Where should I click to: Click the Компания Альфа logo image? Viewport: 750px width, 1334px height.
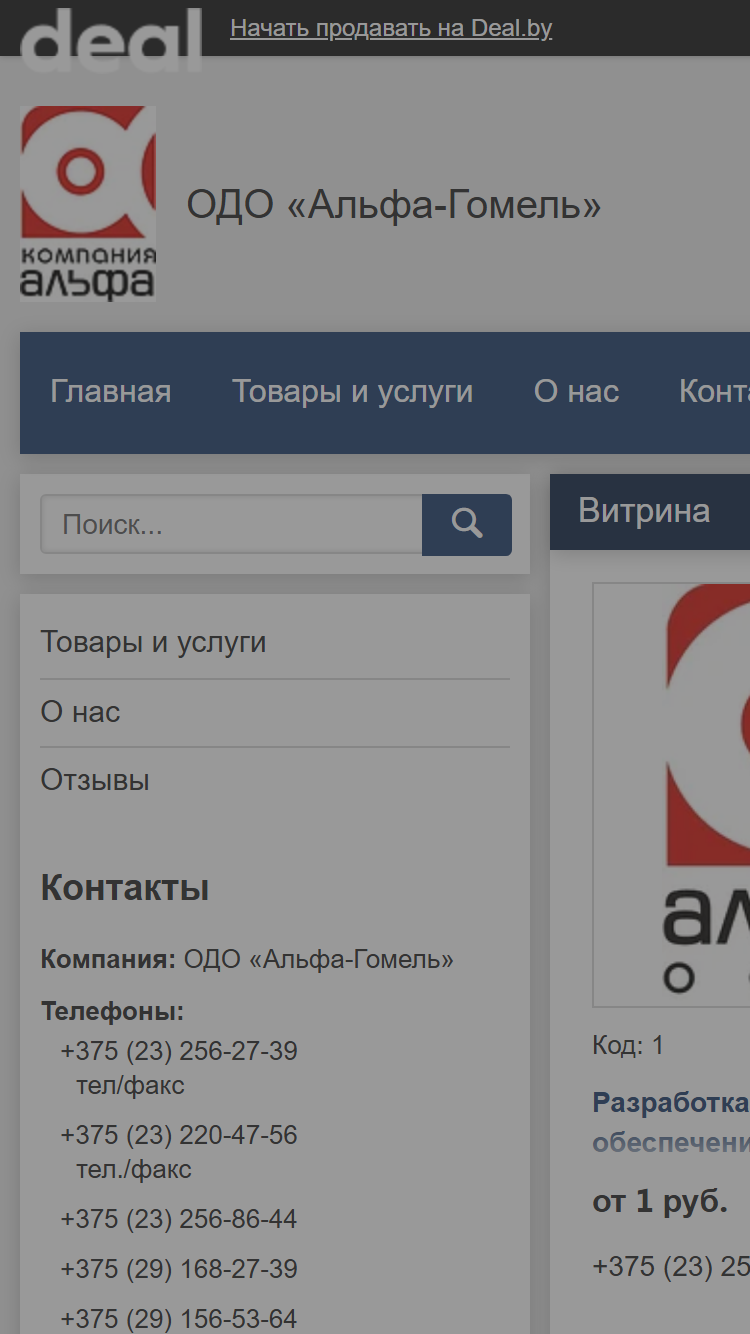coord(88,204)
